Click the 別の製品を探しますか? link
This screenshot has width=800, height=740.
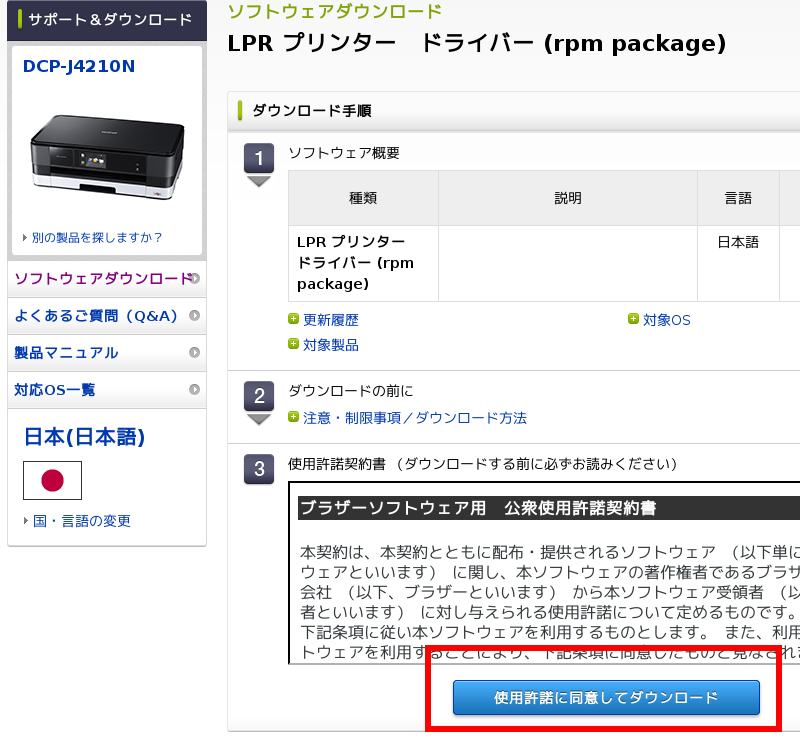[x=96, y=238]
